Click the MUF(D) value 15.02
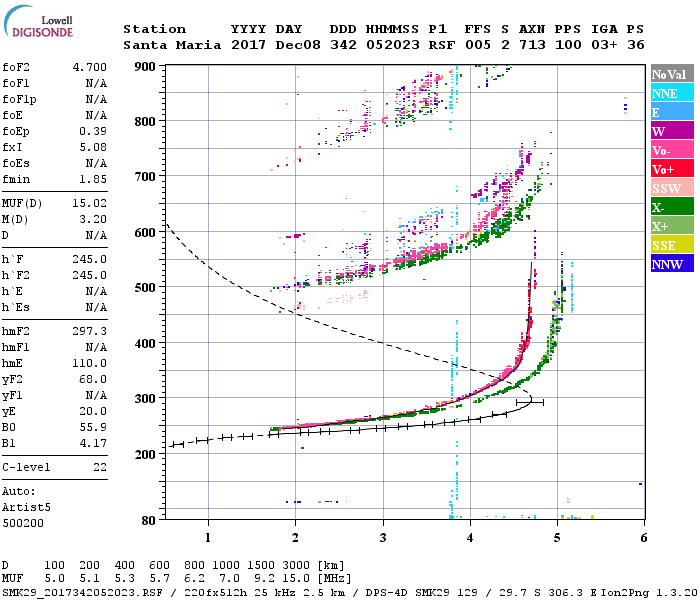The image size is (700, 600). pyautogui.click(x=90, y=204)
